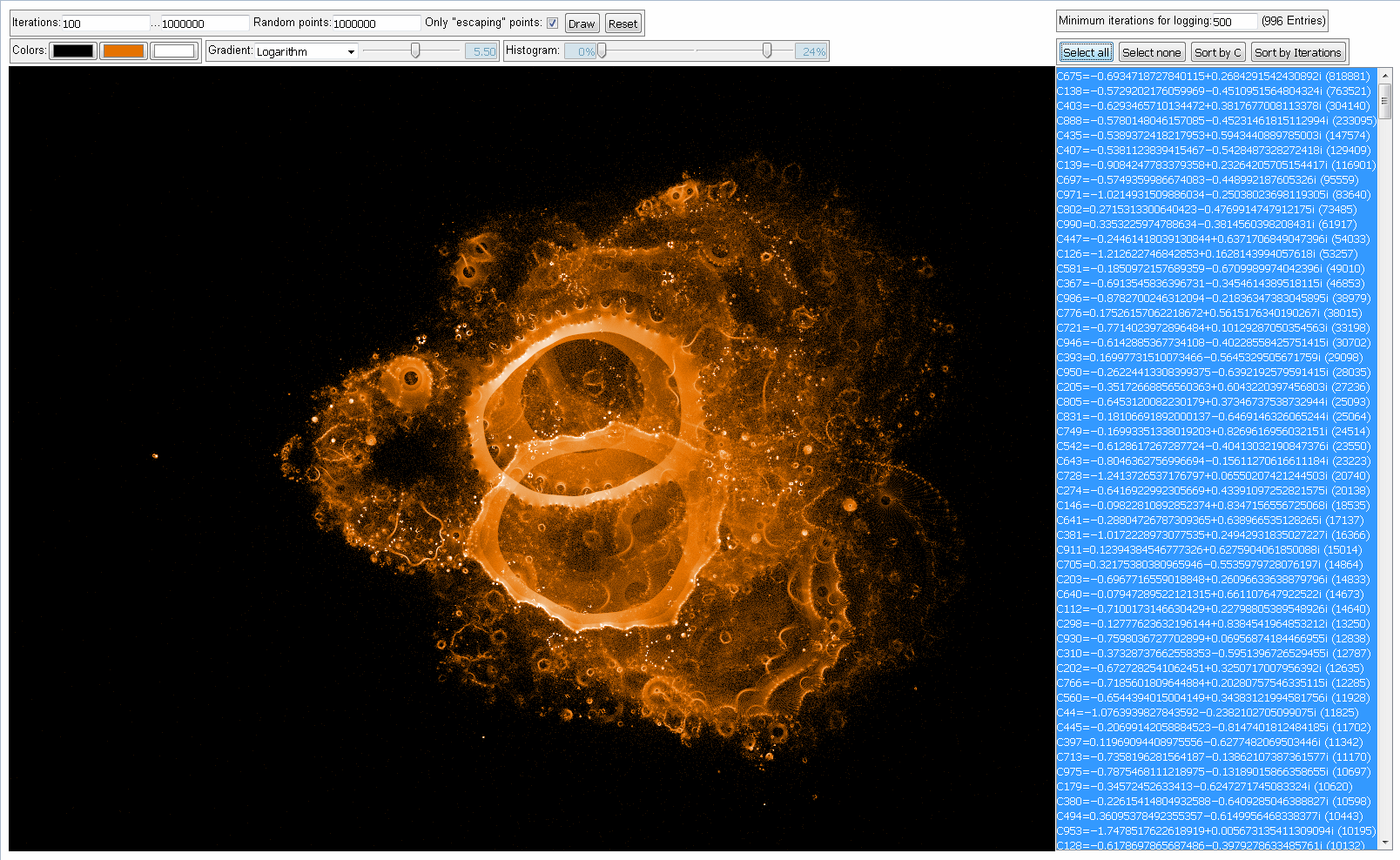Viewport: 1400px width, 860px height.
Task: Click the Draw button
Action: click(x=582, y=24)
